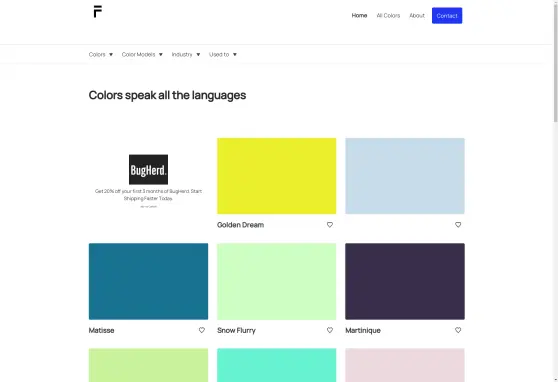Pick the aquamarine swatch in bottom row

click(x=277, y=365)
